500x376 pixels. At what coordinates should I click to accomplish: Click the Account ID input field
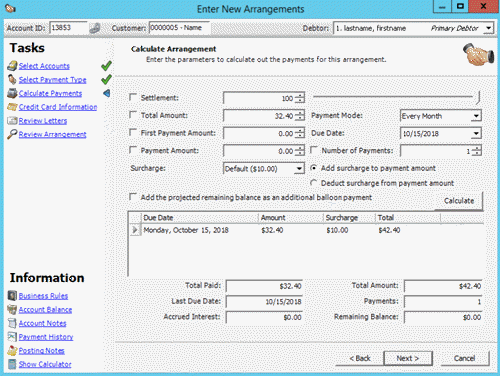(x=68, y=28)
